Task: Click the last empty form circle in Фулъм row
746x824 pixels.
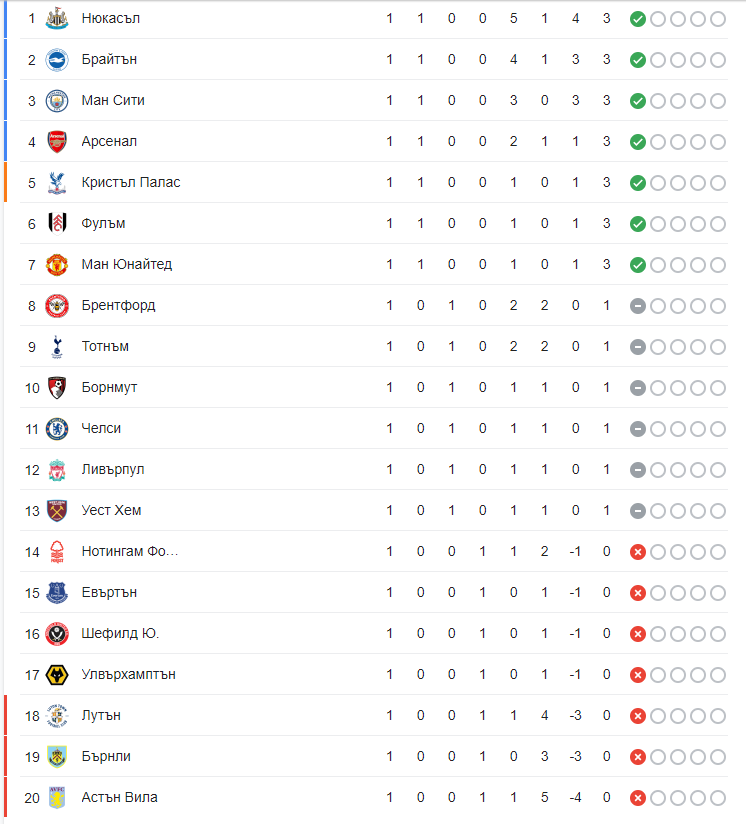Action: point(718,224)
